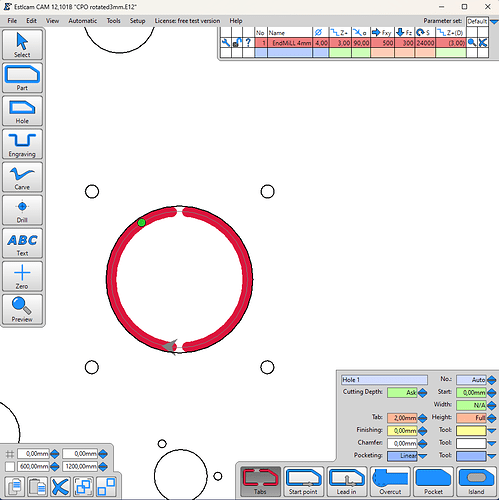Toggle the grid checkbox beside 600,00mm
Image resolution: width=499 pixels, height=500 pixels.
tap(10, 466)
